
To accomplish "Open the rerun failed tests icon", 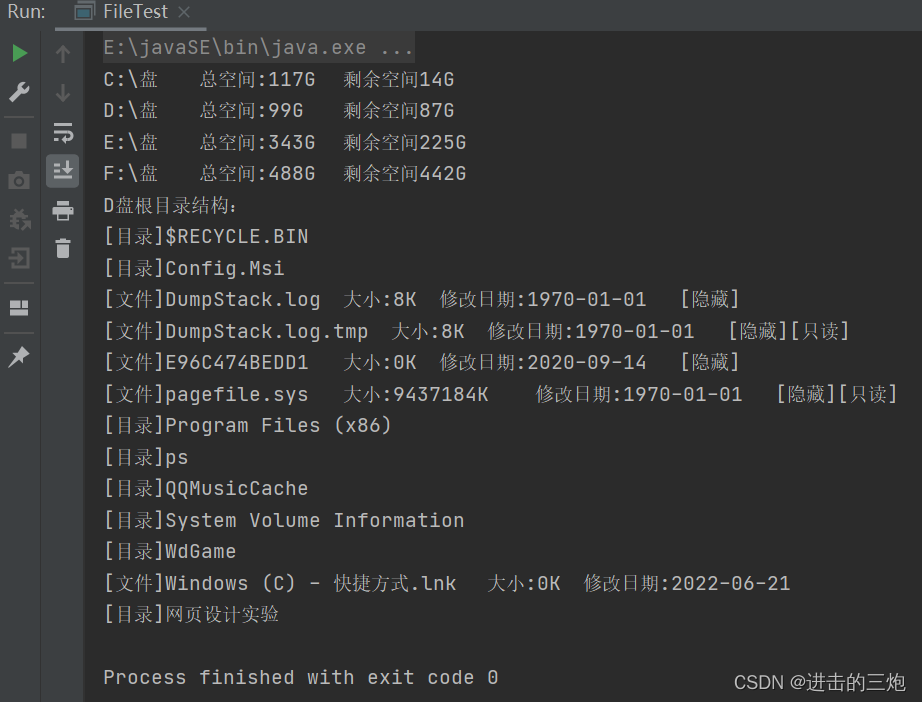I will coord(20,219).
